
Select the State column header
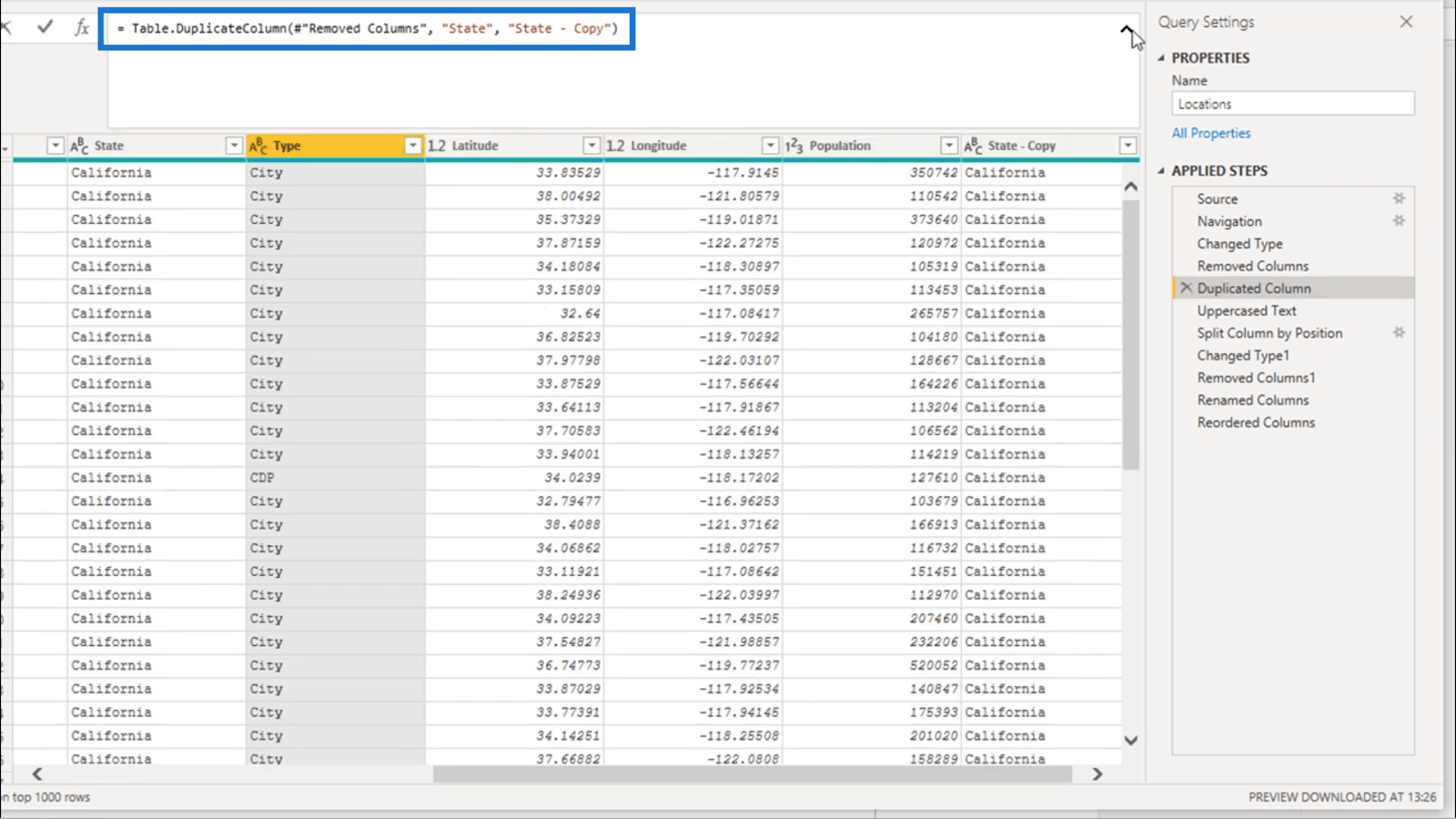click(156, 146)
